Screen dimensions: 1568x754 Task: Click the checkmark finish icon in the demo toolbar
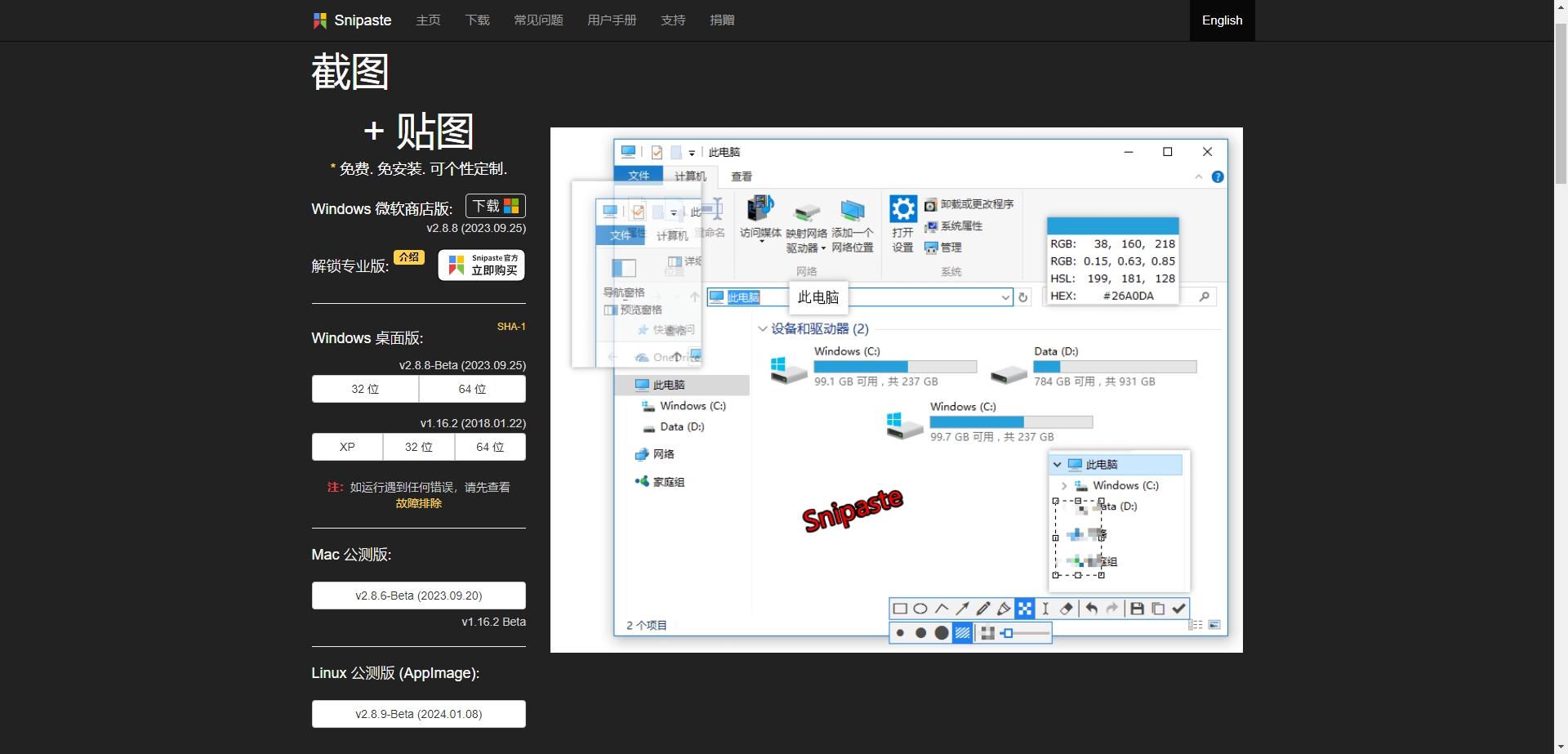pos(1179,609)
